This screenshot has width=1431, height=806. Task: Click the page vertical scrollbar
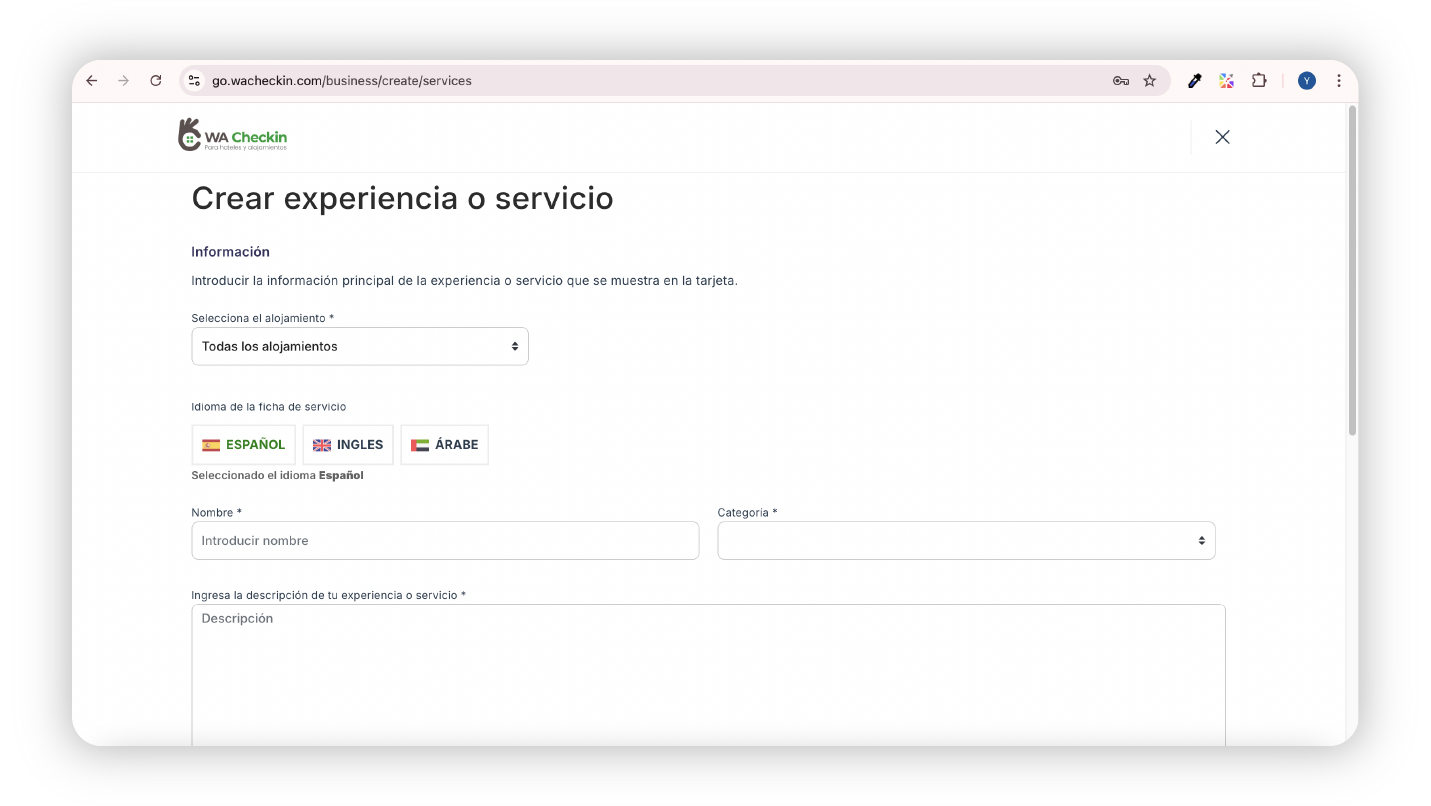click(1352, 270)
